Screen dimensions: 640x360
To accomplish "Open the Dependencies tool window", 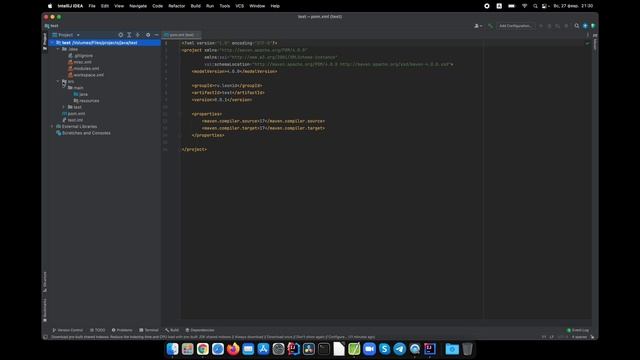I will coord(200,330).
